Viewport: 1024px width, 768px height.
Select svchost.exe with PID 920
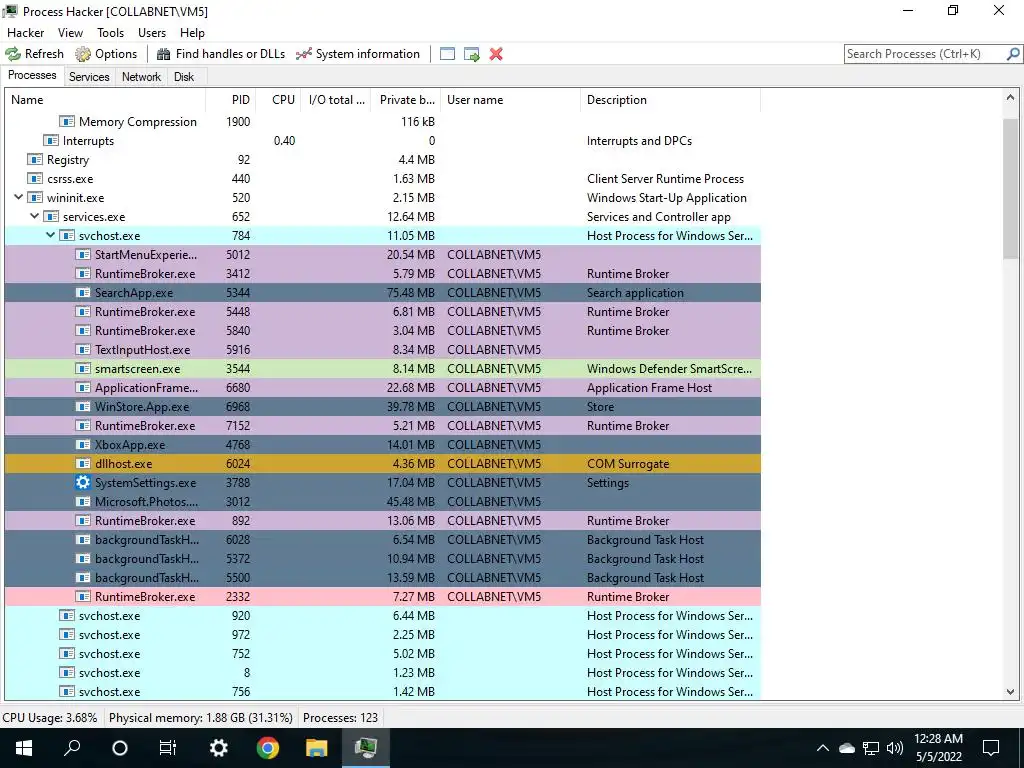pyautogui.click(x=383, y=615)
